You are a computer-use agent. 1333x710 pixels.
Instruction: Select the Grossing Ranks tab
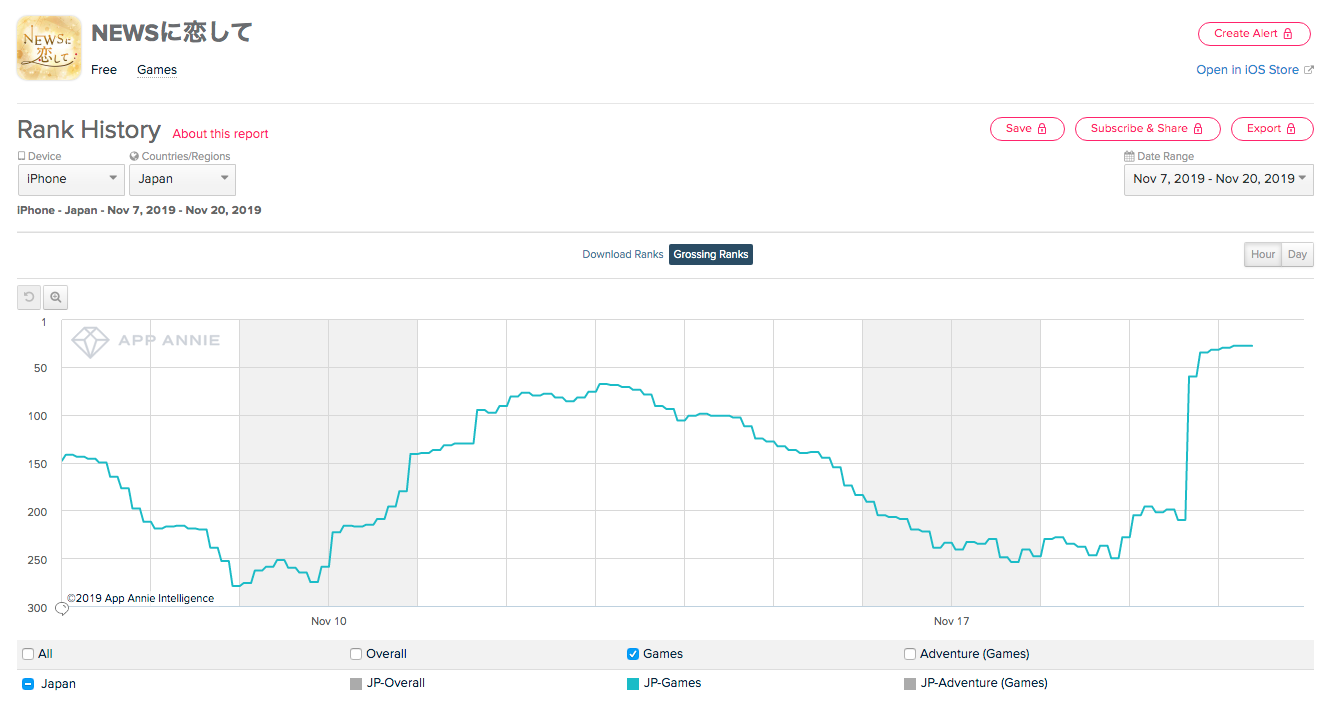711,255
